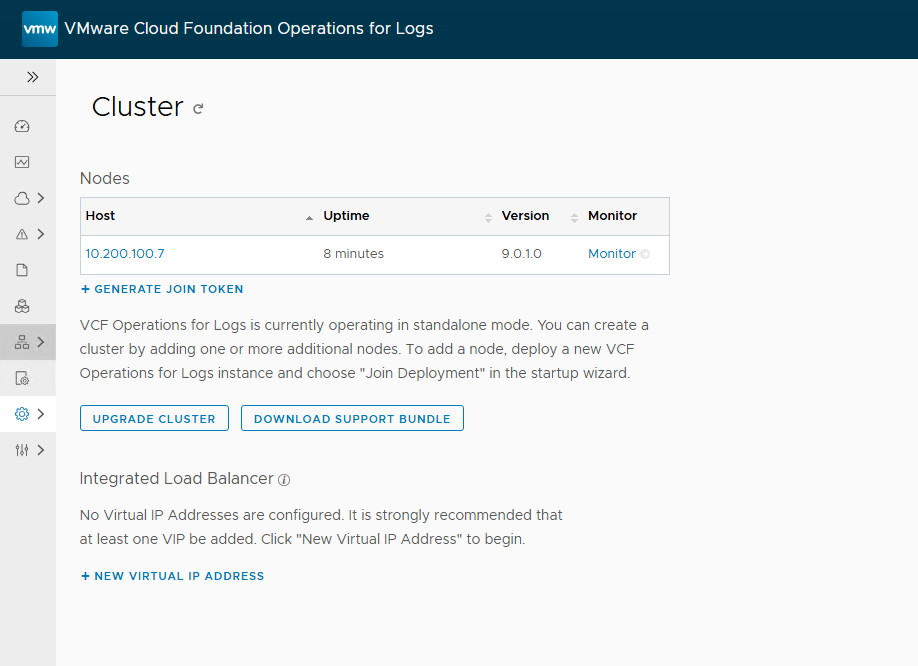
Task: Refresh the Cluster page
Action: (198, 109)
